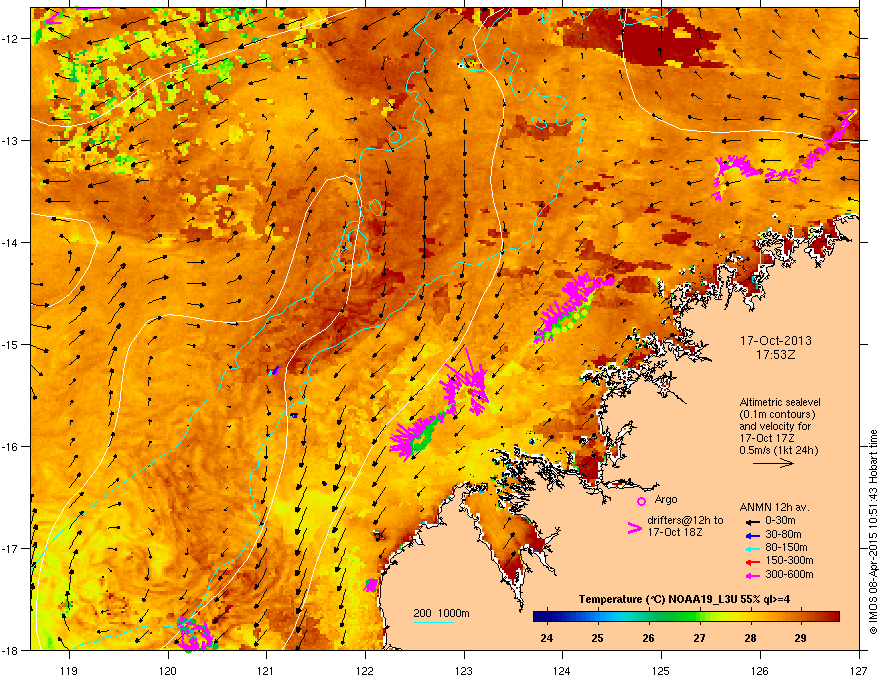Click the magenta Argo circle legend symbol

point(641,501)
